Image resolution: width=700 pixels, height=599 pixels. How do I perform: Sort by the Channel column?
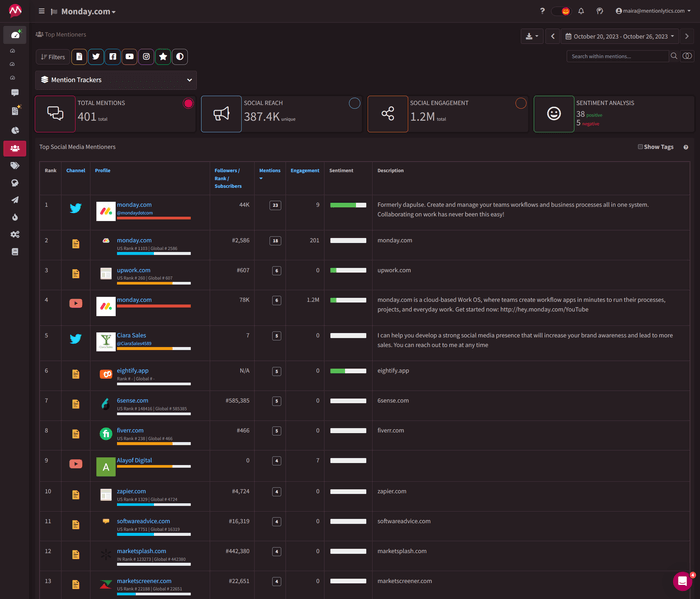(x=75, y=171)
